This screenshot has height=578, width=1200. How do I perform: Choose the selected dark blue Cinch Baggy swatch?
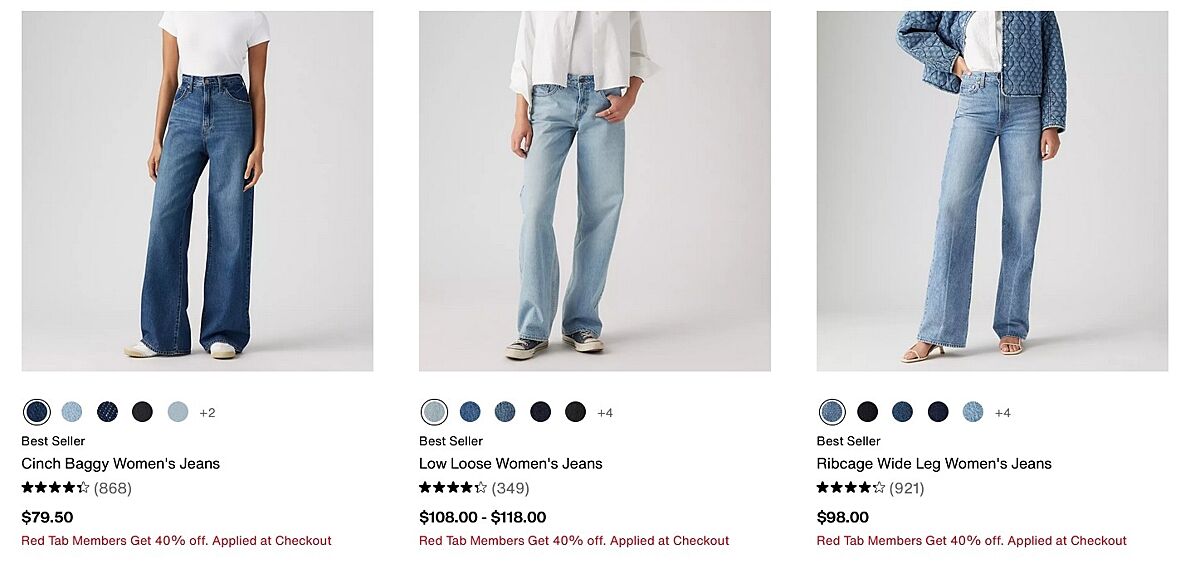click(x=37, y=412)
